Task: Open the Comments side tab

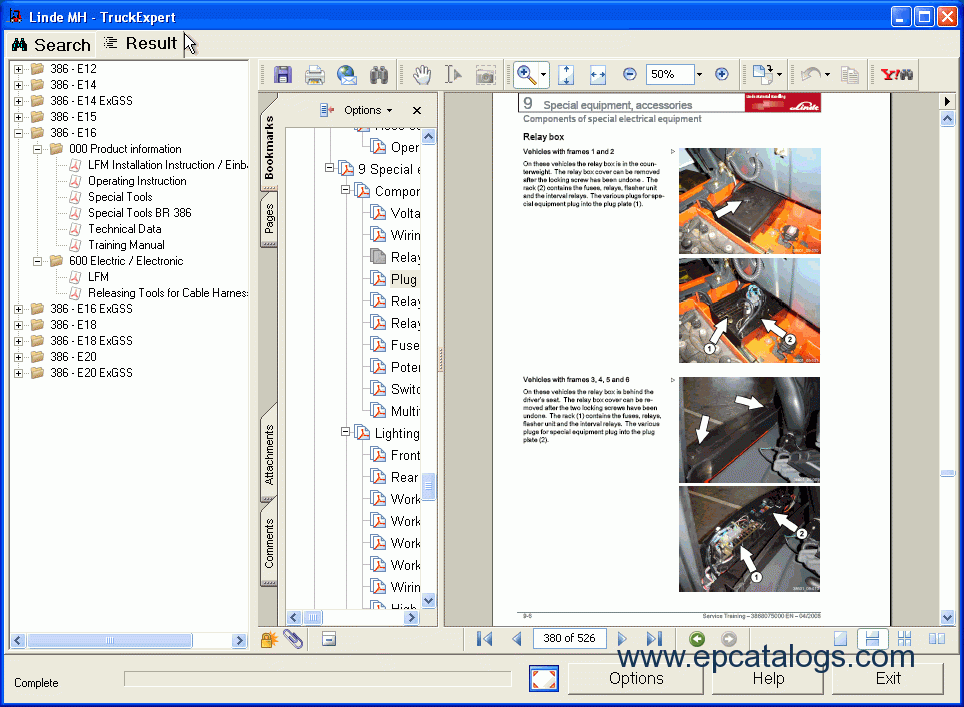Action: click(269, 543)
